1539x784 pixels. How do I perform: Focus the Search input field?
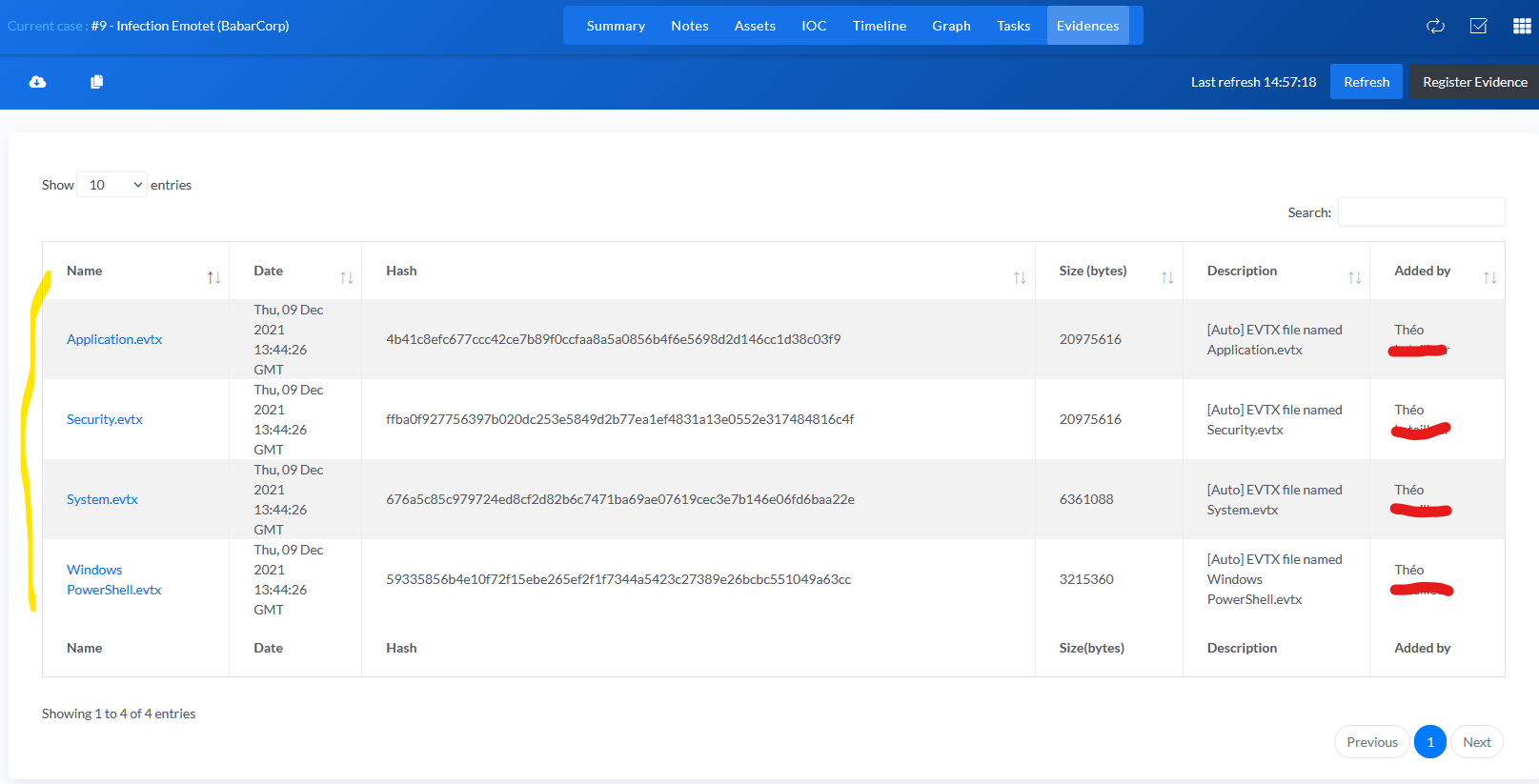point(1421,212)
